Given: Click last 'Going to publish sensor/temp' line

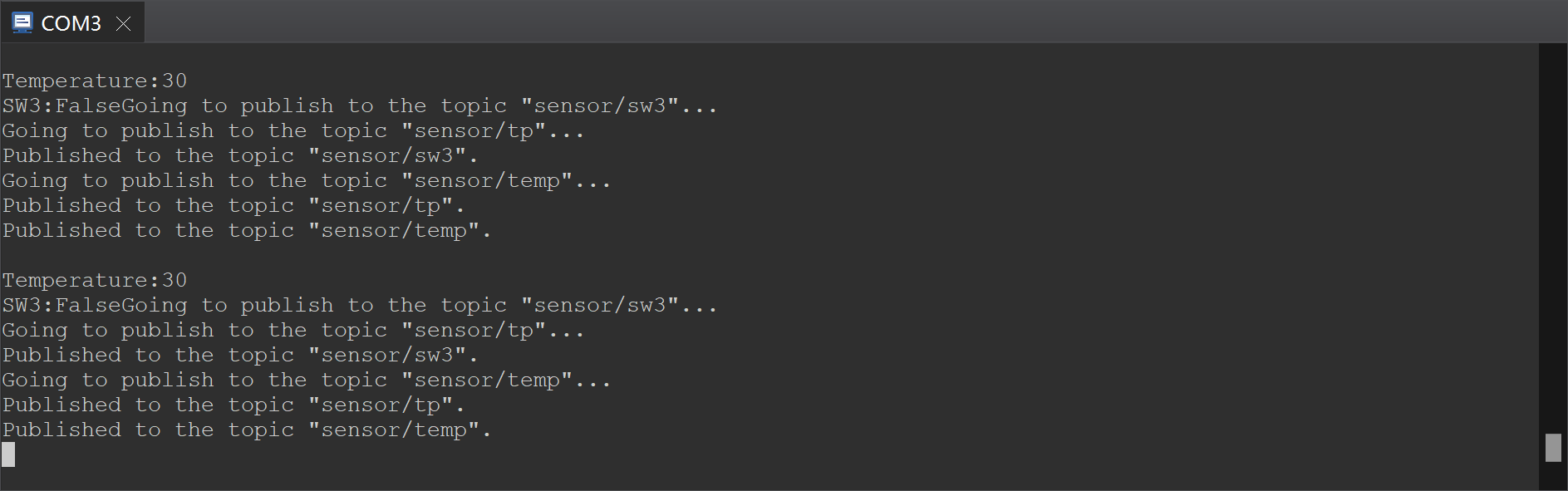Looking at the screenshot, I should 307,380.
